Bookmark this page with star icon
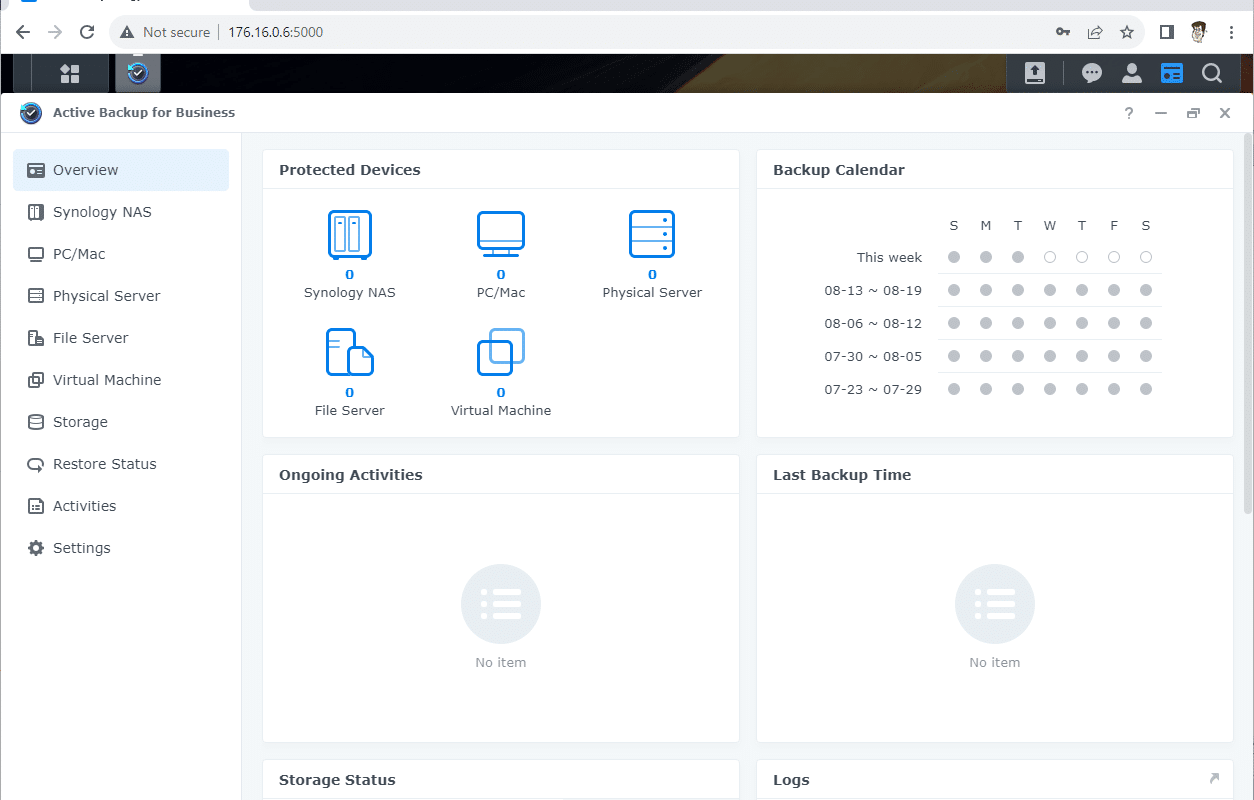Image resolution: width=1254 pixels, height=800 pixels. pos(1127,32)
